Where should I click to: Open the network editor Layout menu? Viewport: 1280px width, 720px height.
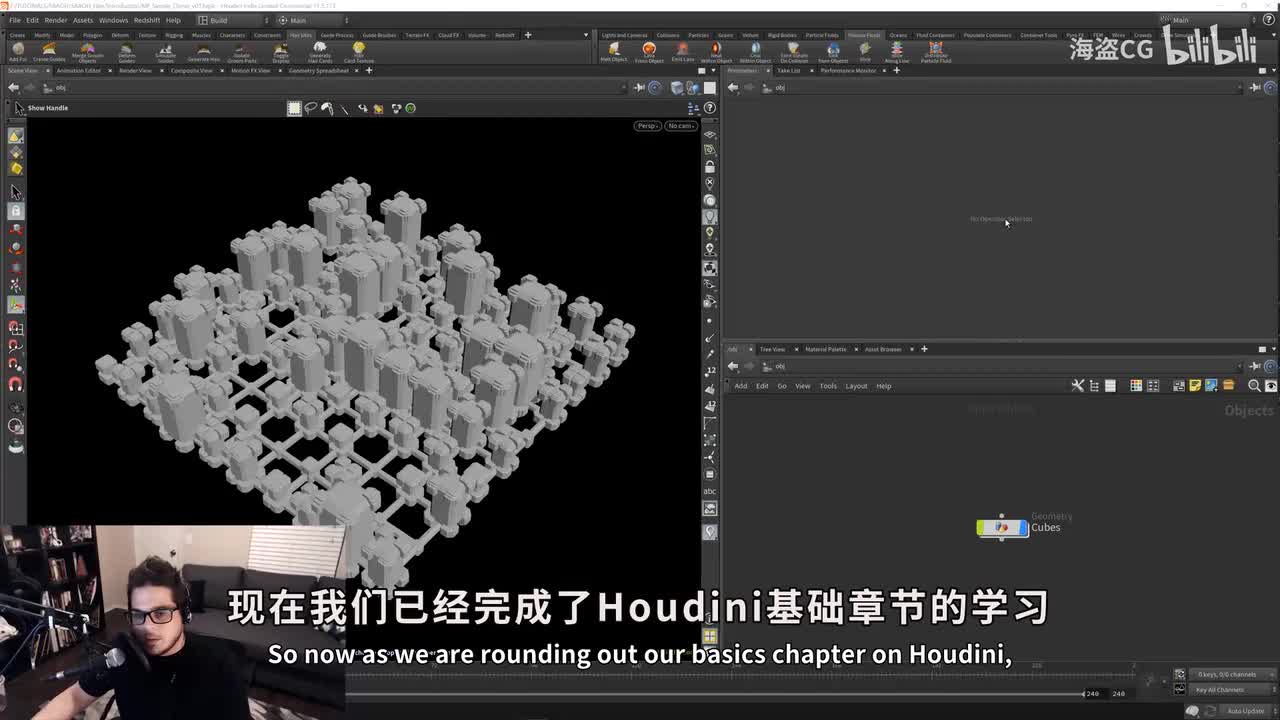[x=856, y=386]
